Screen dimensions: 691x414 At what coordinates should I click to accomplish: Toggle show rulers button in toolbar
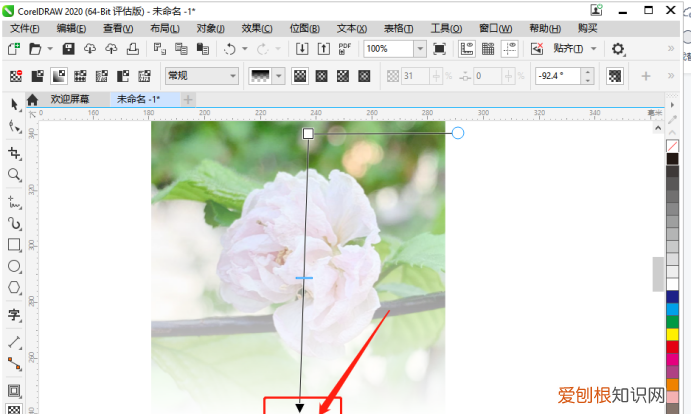pyautogui.click(x=467, y=49)
